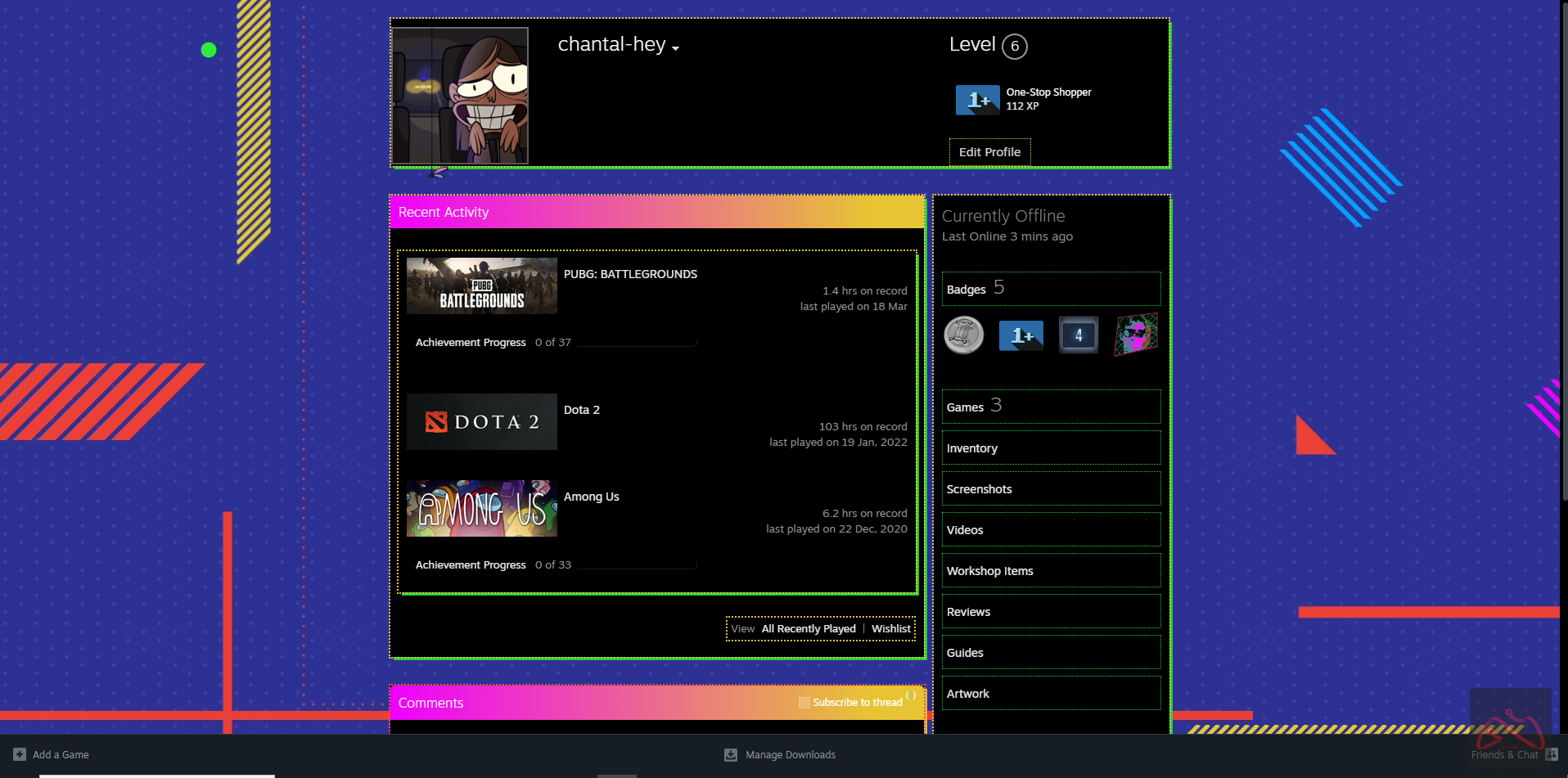Open the All Recently Played link

809,628
